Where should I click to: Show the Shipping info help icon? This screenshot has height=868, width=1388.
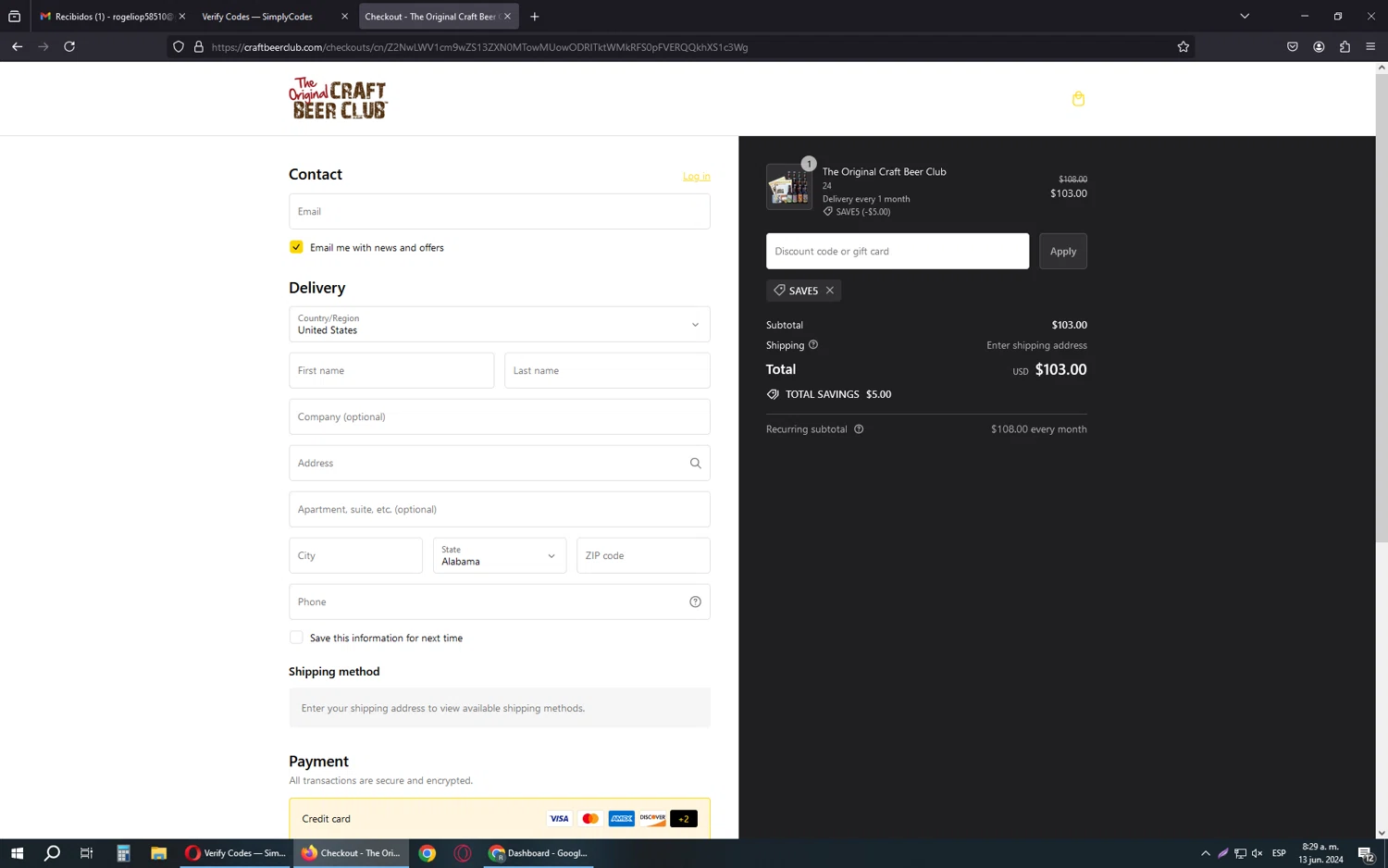813,345
